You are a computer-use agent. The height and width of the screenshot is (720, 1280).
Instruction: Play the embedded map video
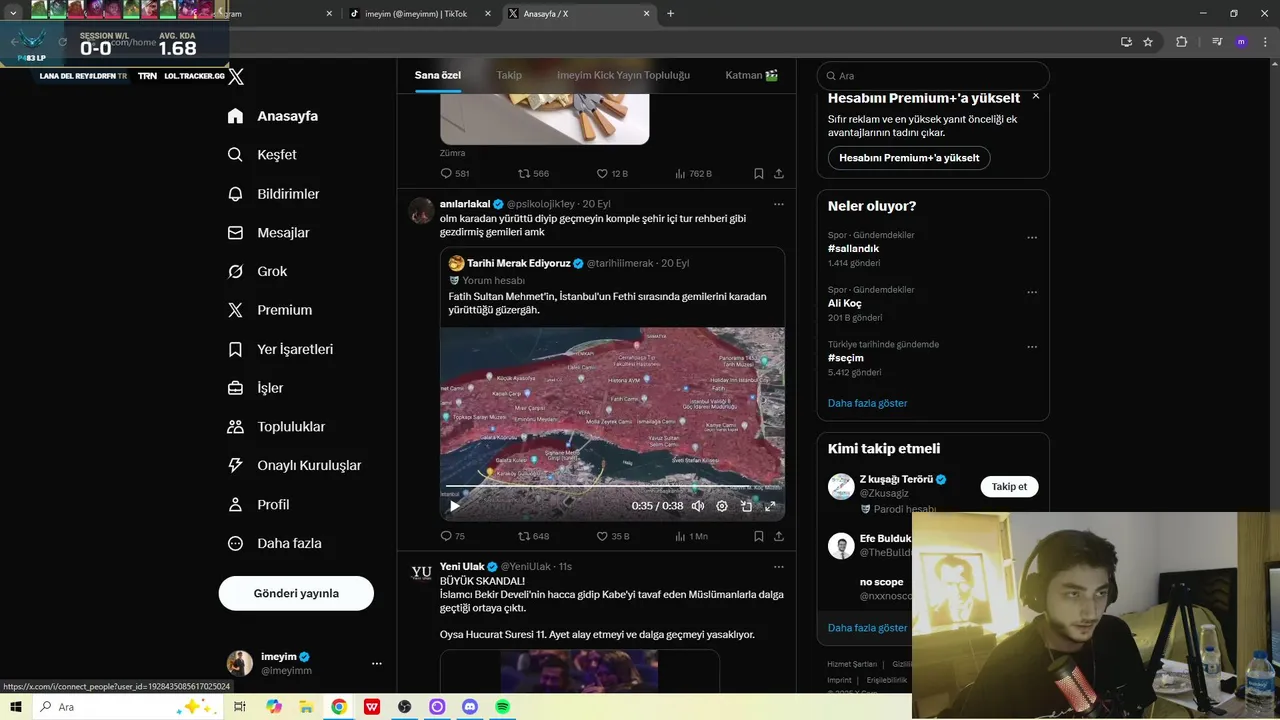tap(455, 506)
